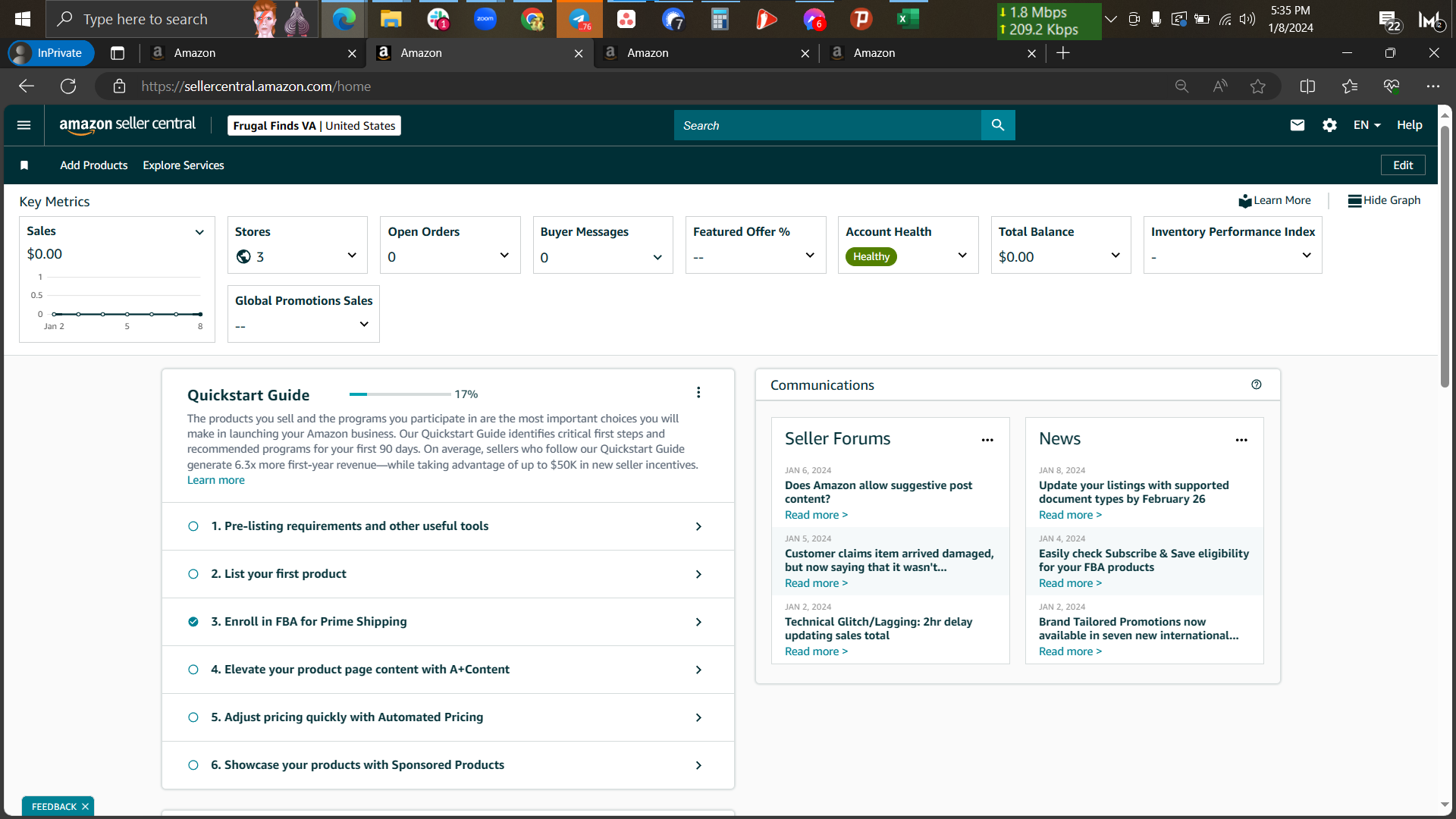Expand the Featured Offer % dropdown
This screenshot has width=1456, height=819.
(810, 256)
